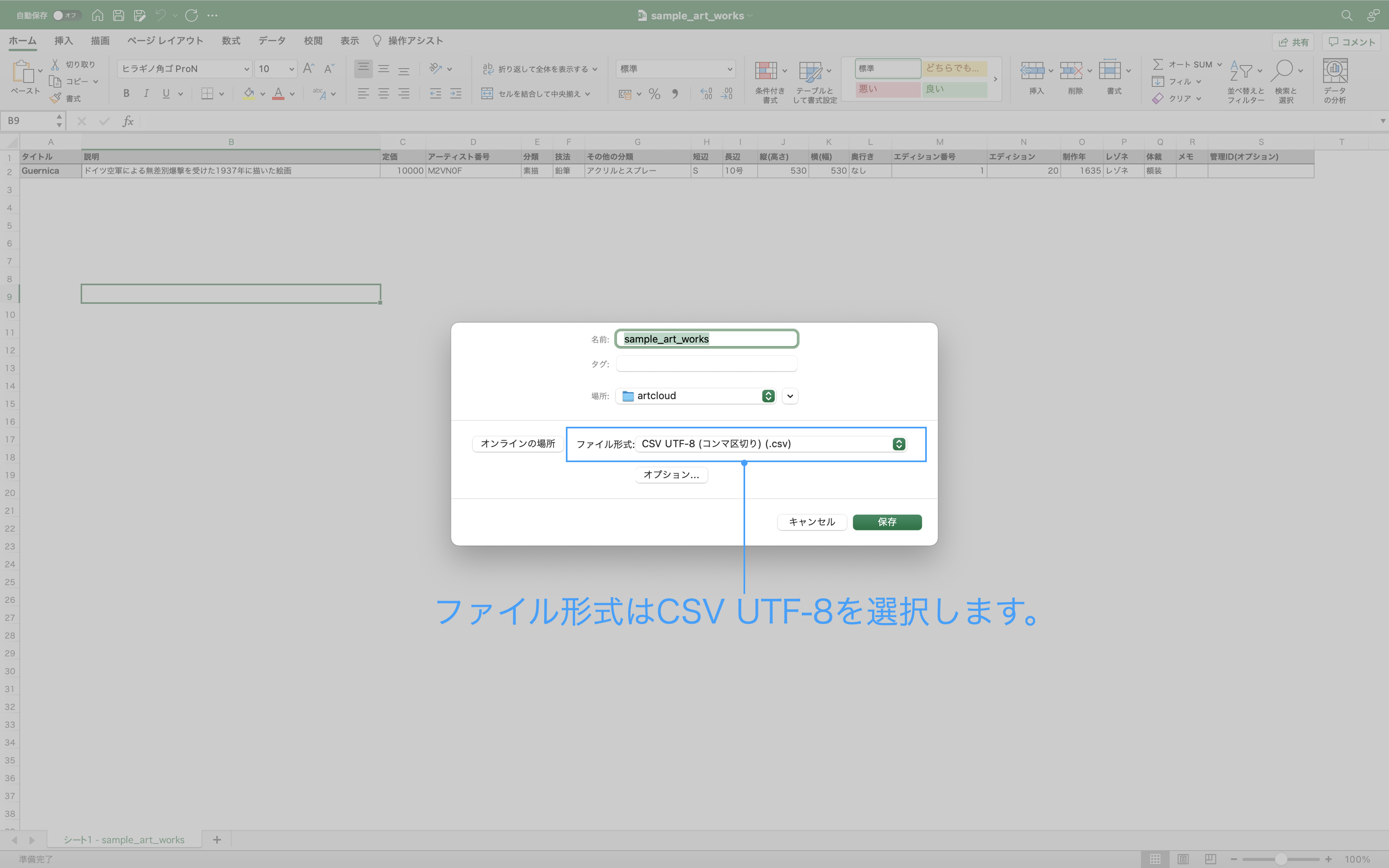Click the Redo circular arrow icon
The image size is (1389, 868).
click(x=191, y=16)
